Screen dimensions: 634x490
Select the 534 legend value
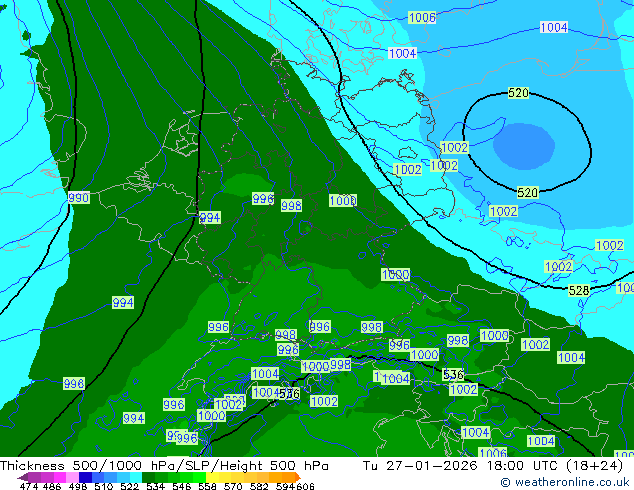(156, 486)
